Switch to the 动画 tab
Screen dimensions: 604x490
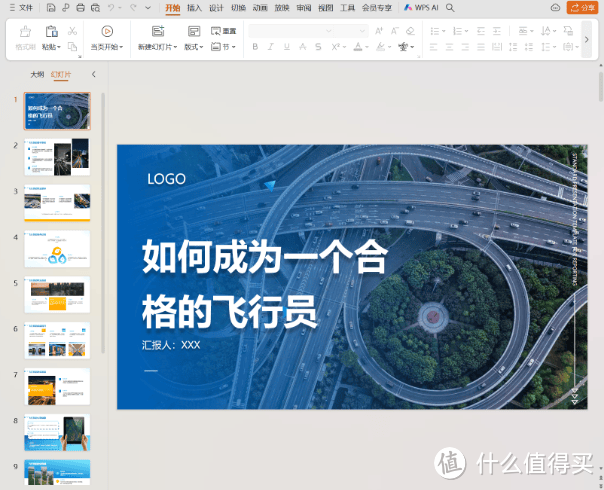[x=260, y=8]
